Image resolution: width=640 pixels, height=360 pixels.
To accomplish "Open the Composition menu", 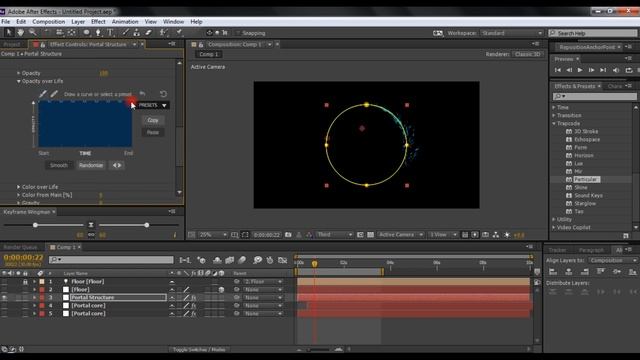I will 49,22.
